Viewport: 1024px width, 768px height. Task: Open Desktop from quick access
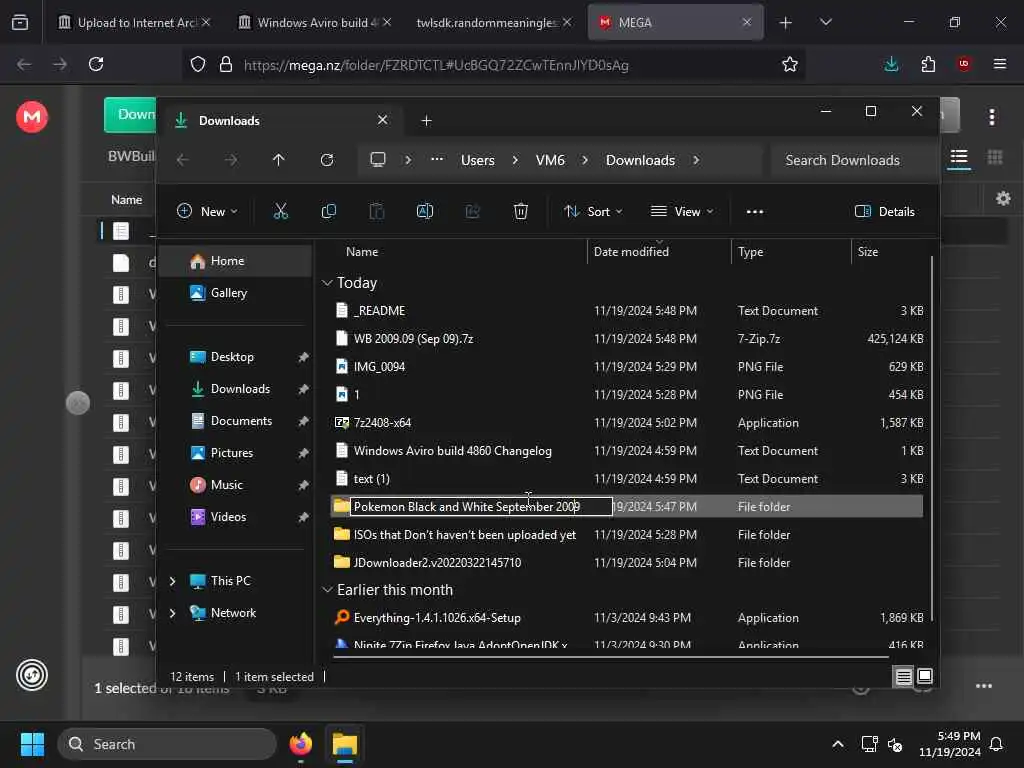(232, 357)
